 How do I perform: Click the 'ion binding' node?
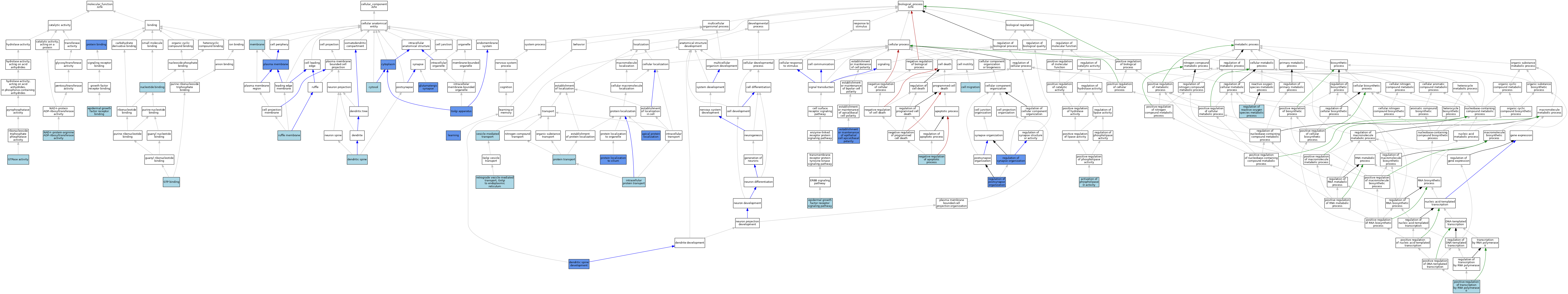click(x=236, y=45)
